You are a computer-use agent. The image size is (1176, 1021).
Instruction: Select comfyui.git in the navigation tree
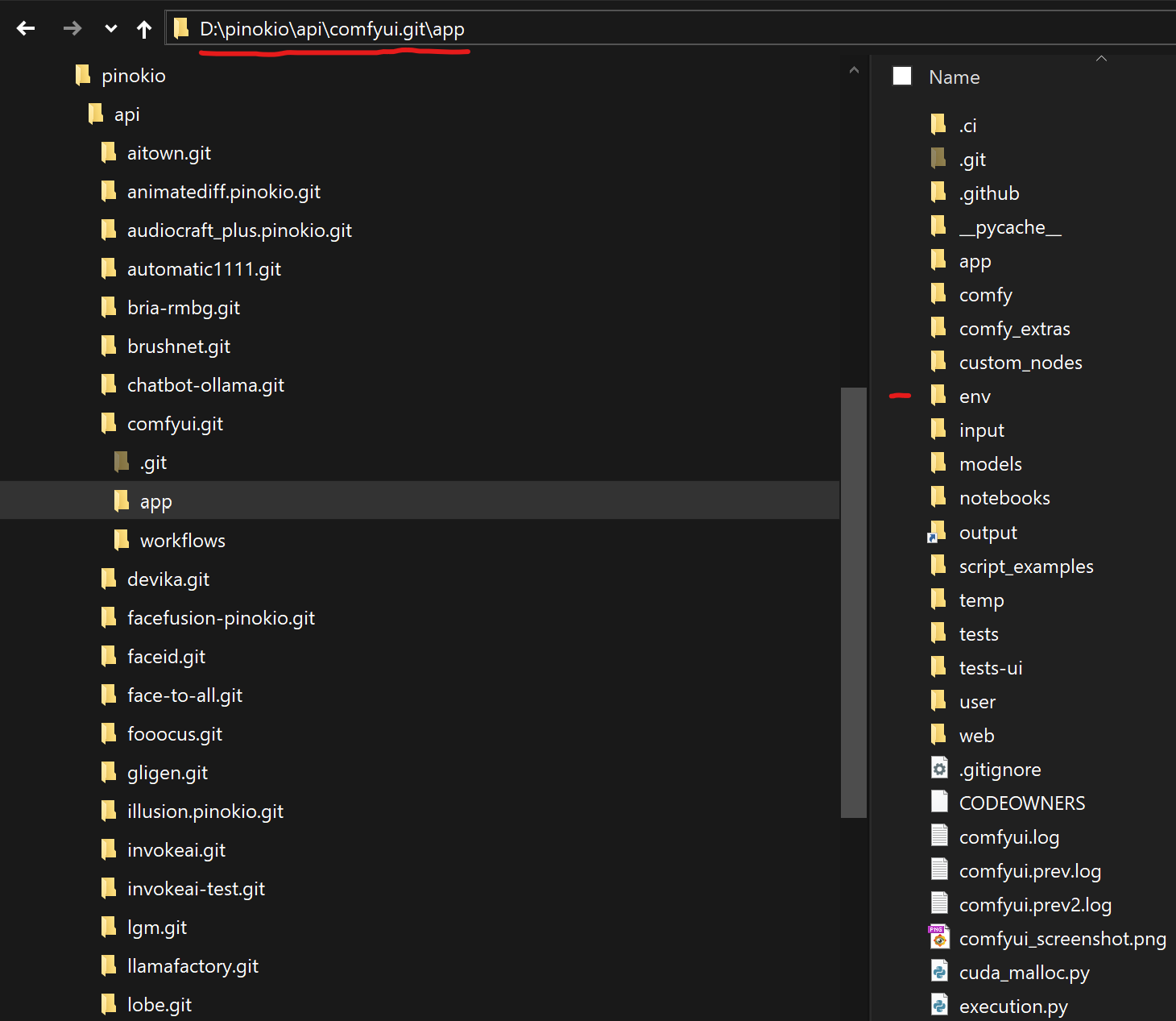(x=175, y=424)
